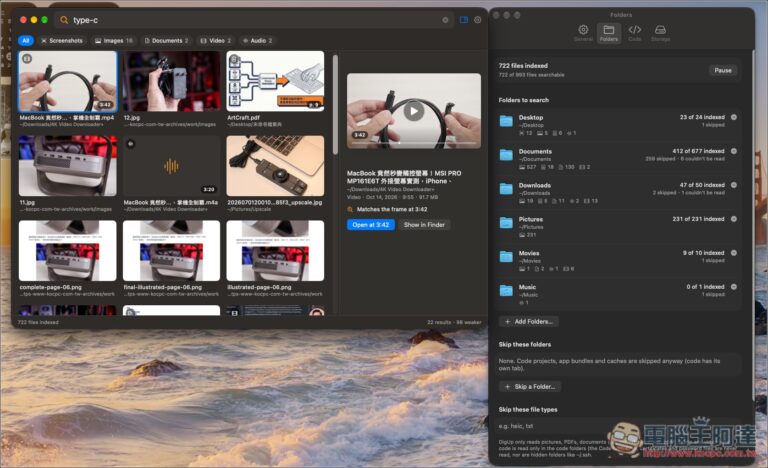The height and width of the screenshot is (468, 768).
Task: Select the 11.jpg thumbnail
Action: point(68,166)
